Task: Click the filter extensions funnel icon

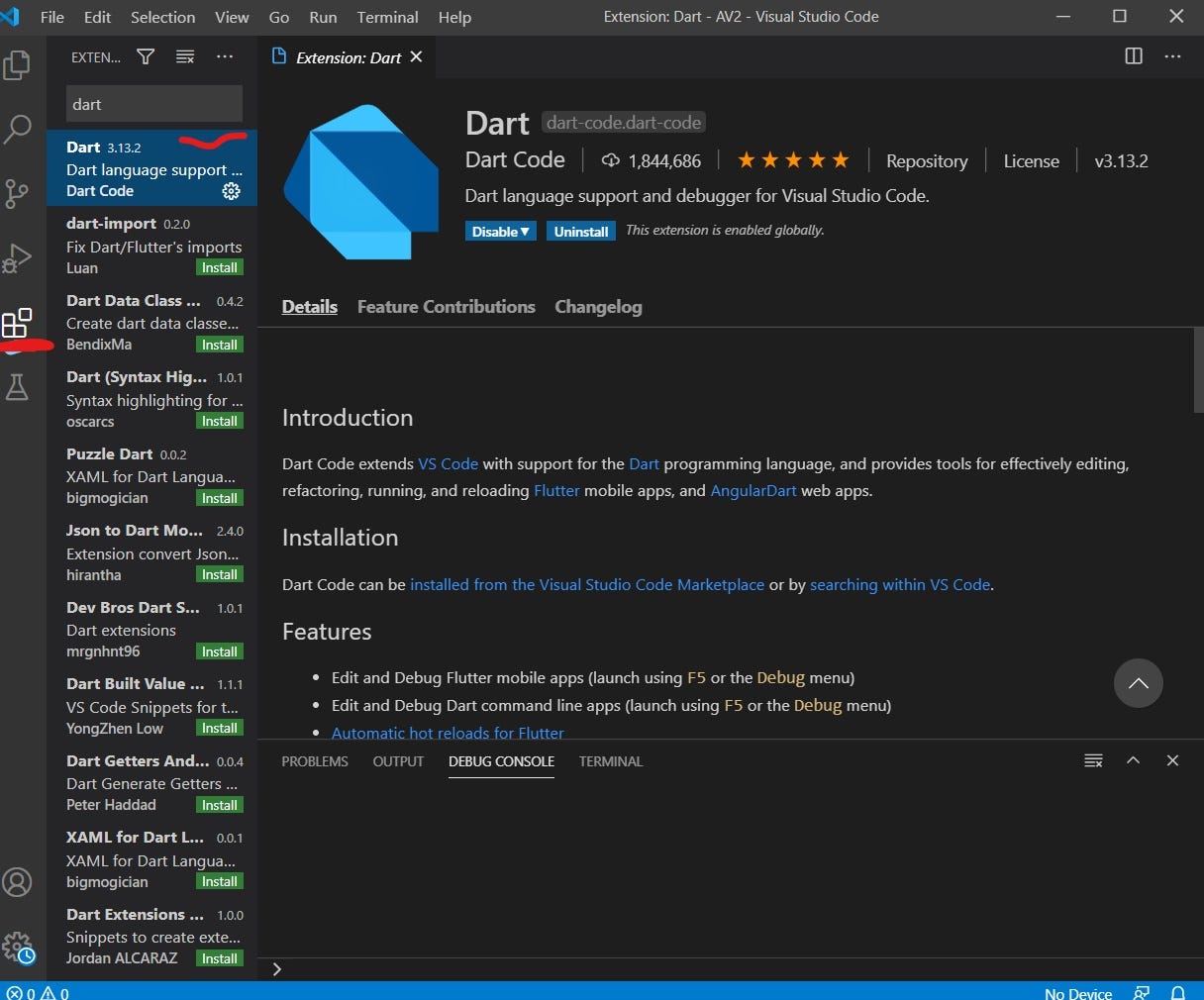Action: (146, 56)
